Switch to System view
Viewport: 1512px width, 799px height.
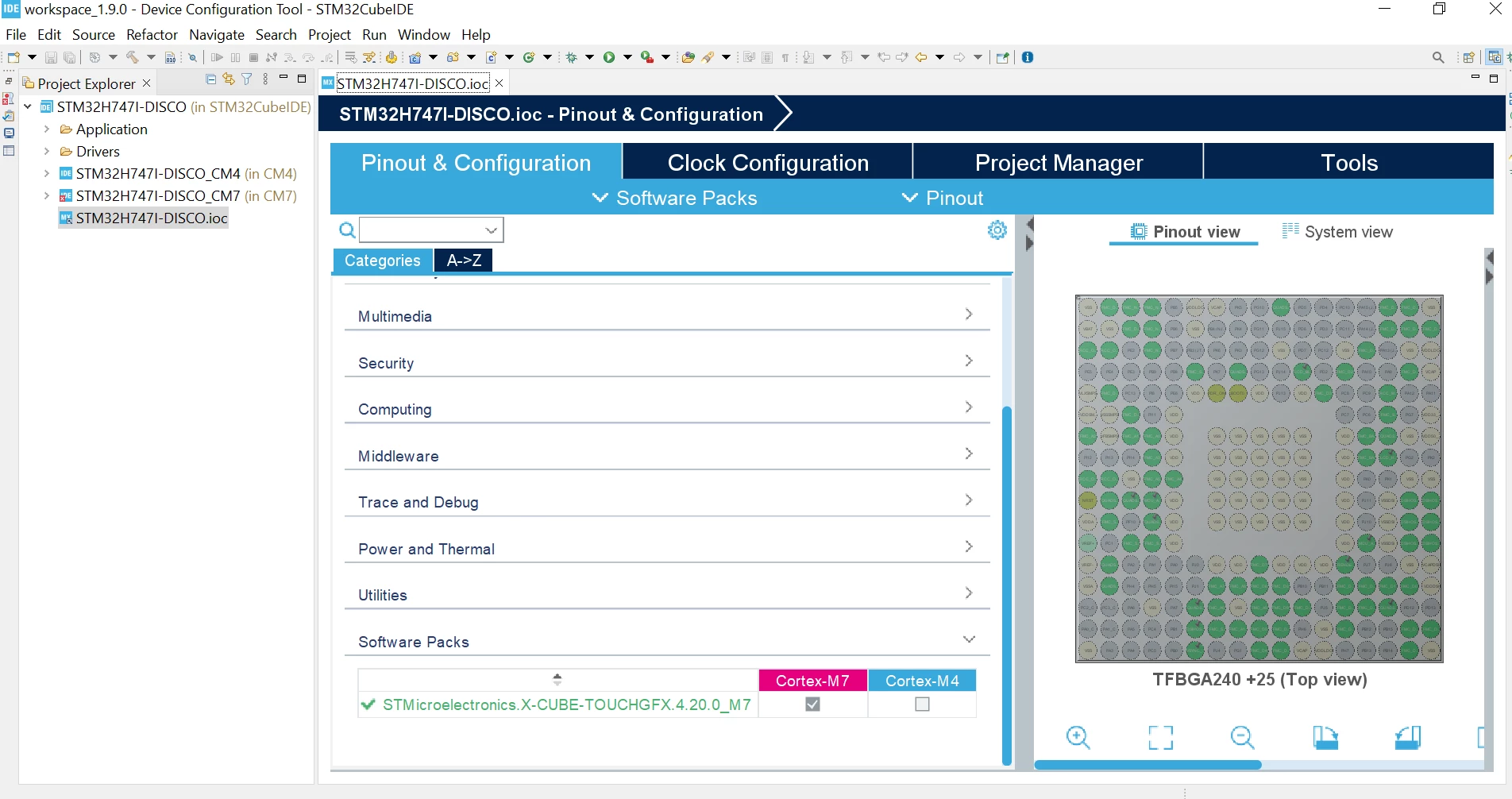tap(1338, 232)
